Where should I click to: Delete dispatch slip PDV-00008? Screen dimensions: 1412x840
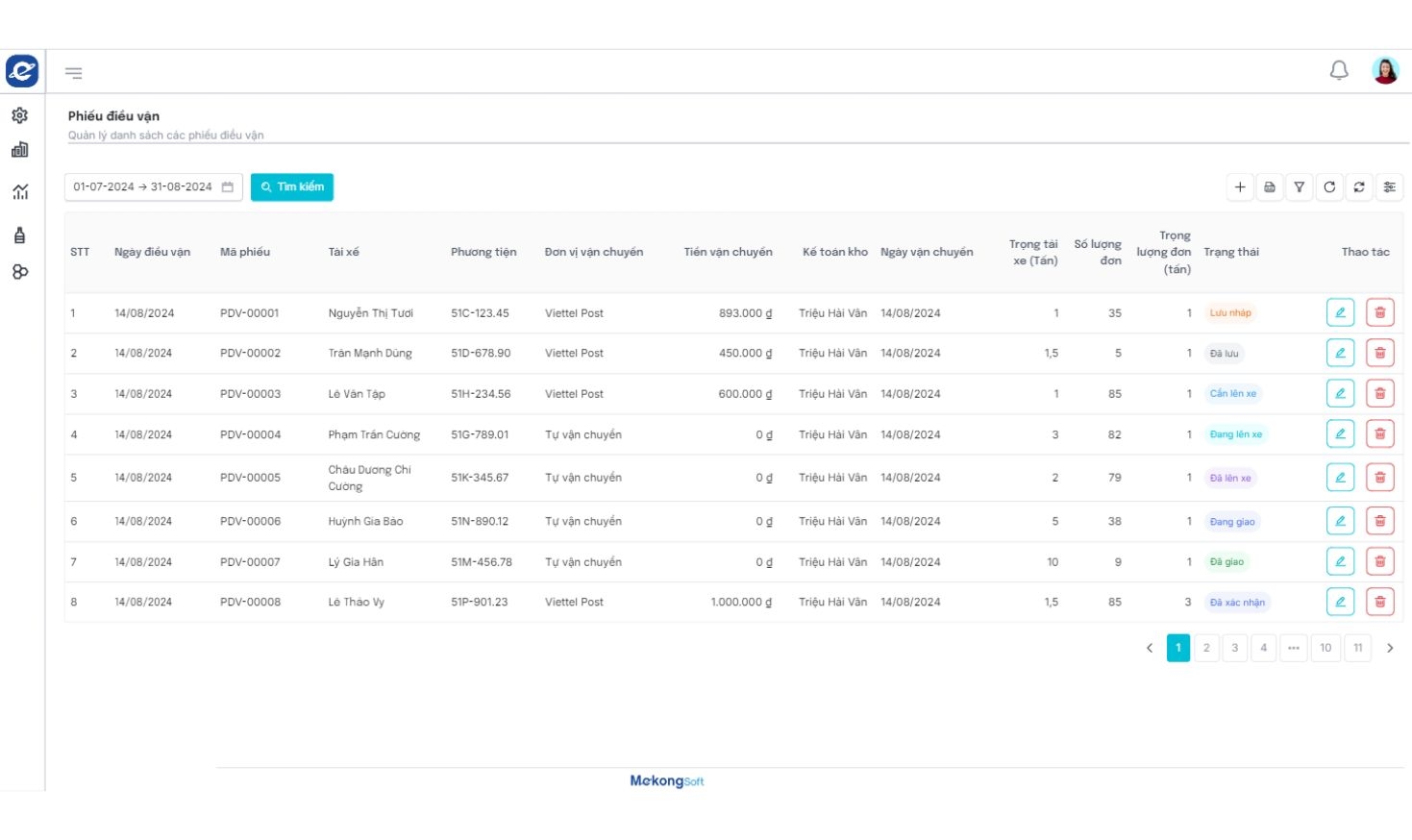tap(1379, 602)
